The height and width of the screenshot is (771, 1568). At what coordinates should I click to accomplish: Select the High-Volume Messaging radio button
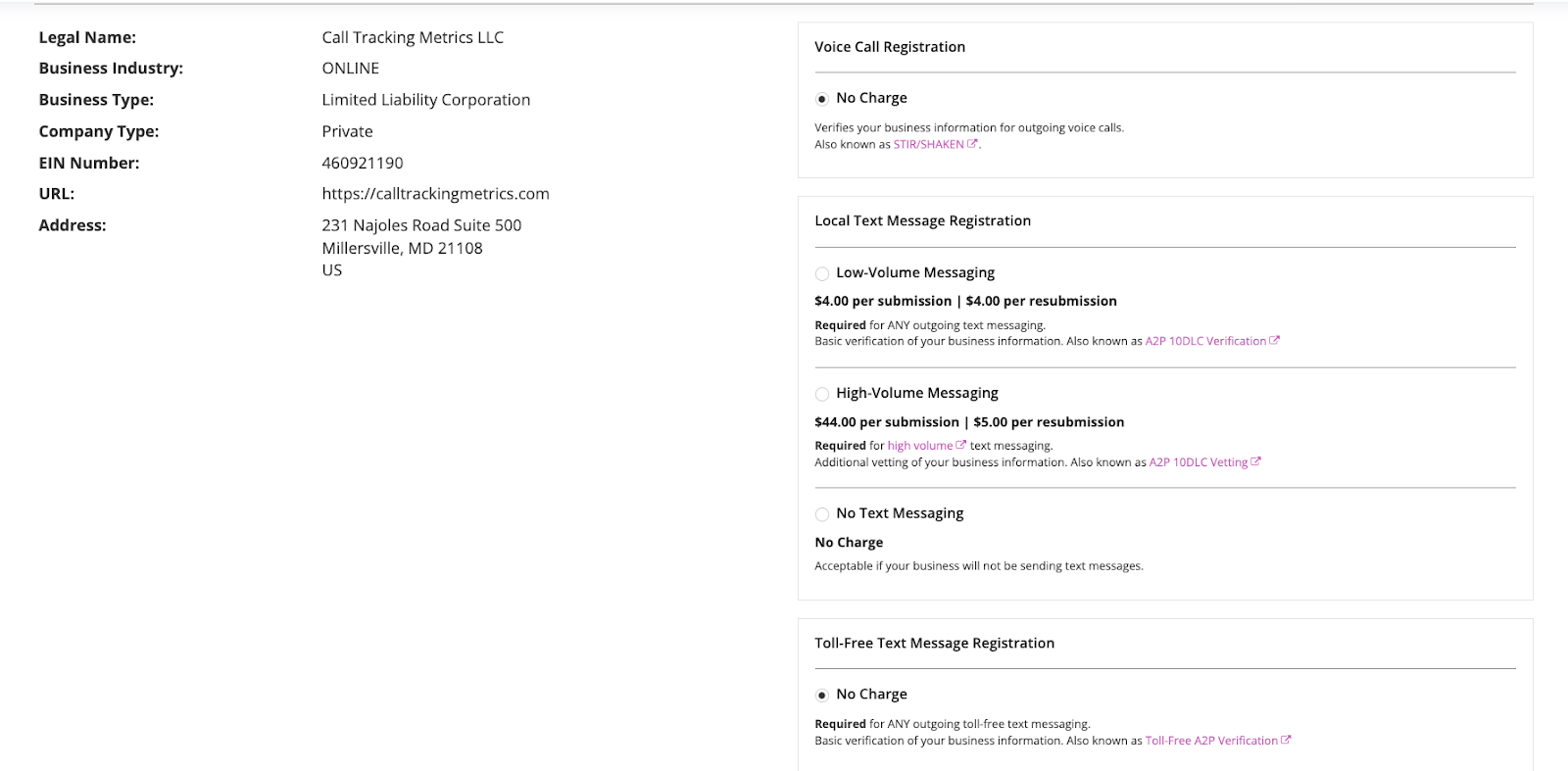click(x=822, y=394)
